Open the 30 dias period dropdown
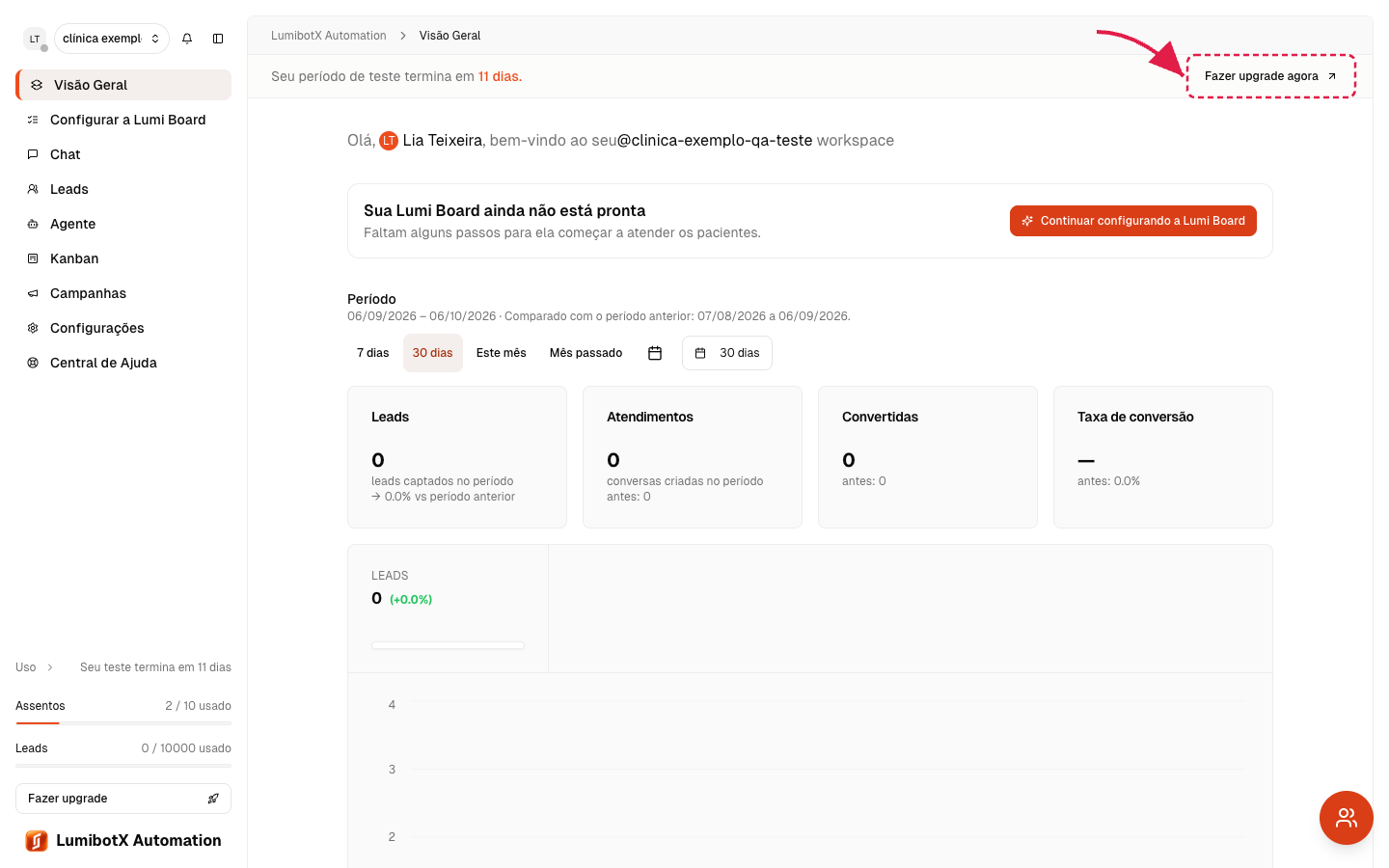 (x=727, y=353)
